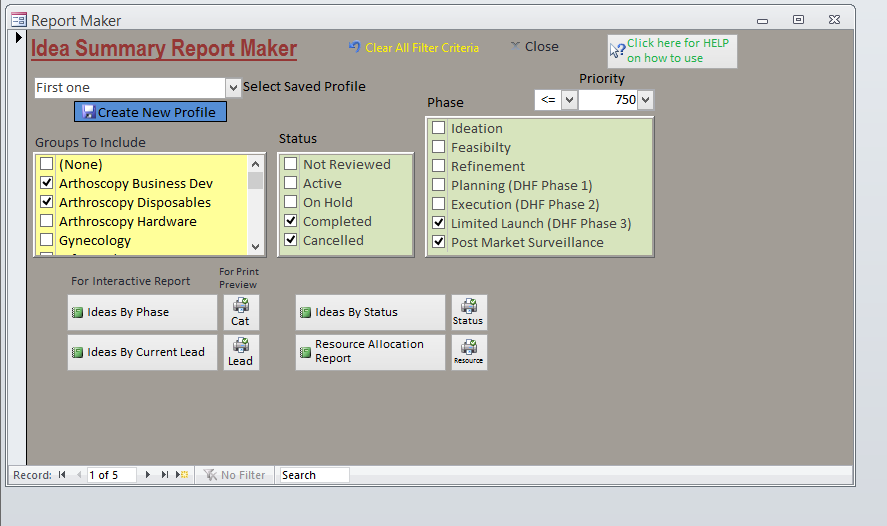Go to the first record

point(62,475)
